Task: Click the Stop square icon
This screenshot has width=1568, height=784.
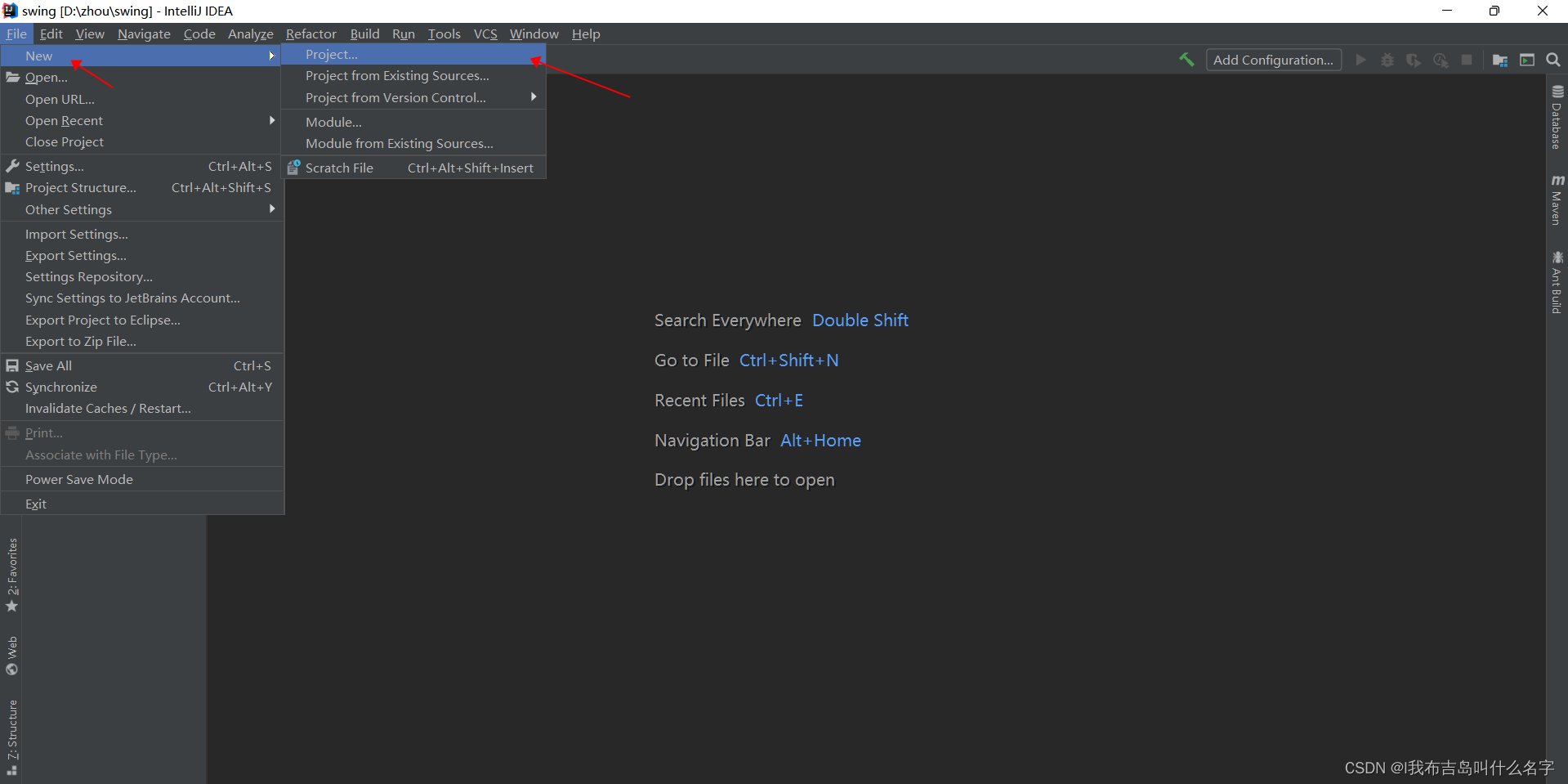Action: pyautogui.click(x=1467, y=60)
